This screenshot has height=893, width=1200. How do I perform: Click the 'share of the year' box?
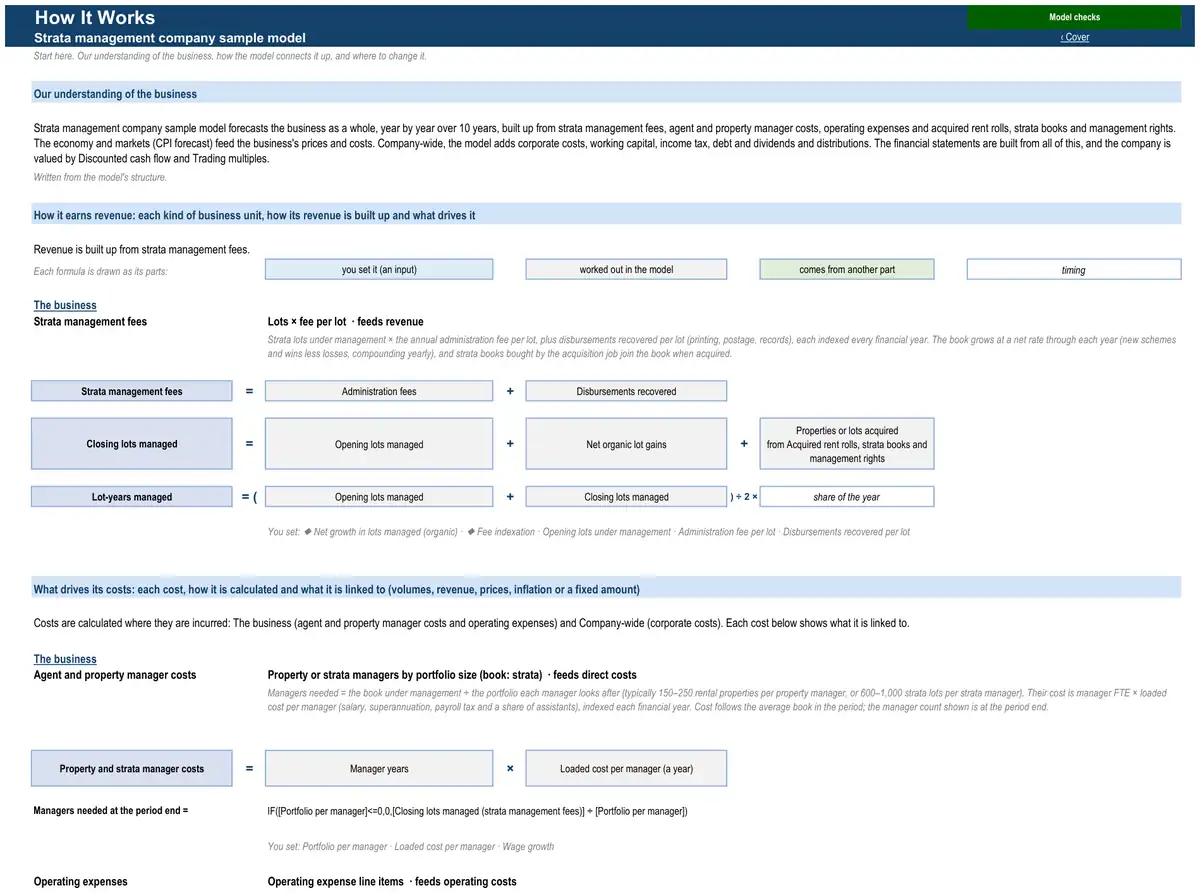point(847,497)
